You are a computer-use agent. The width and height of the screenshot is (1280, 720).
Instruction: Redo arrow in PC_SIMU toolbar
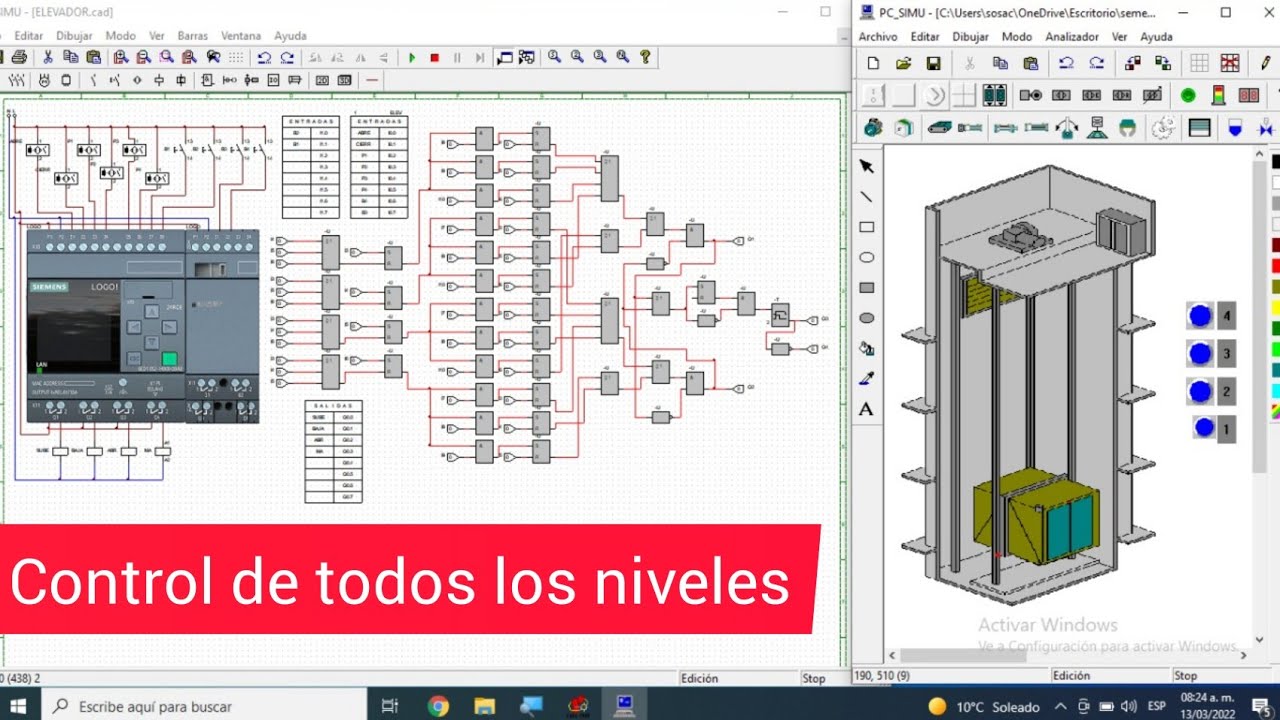pyautogui.click(x=1097, y=63)
